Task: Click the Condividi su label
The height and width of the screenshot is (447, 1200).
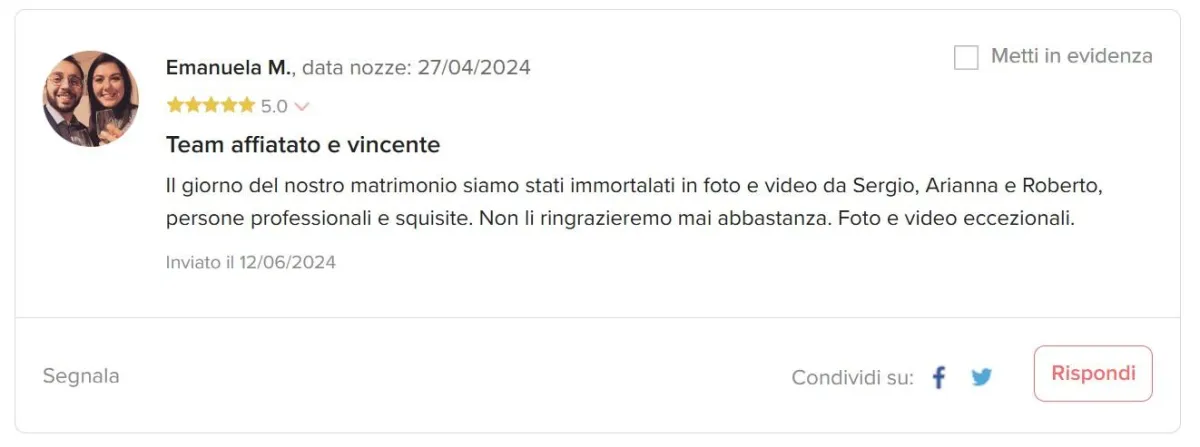Action: pos(853,378)
